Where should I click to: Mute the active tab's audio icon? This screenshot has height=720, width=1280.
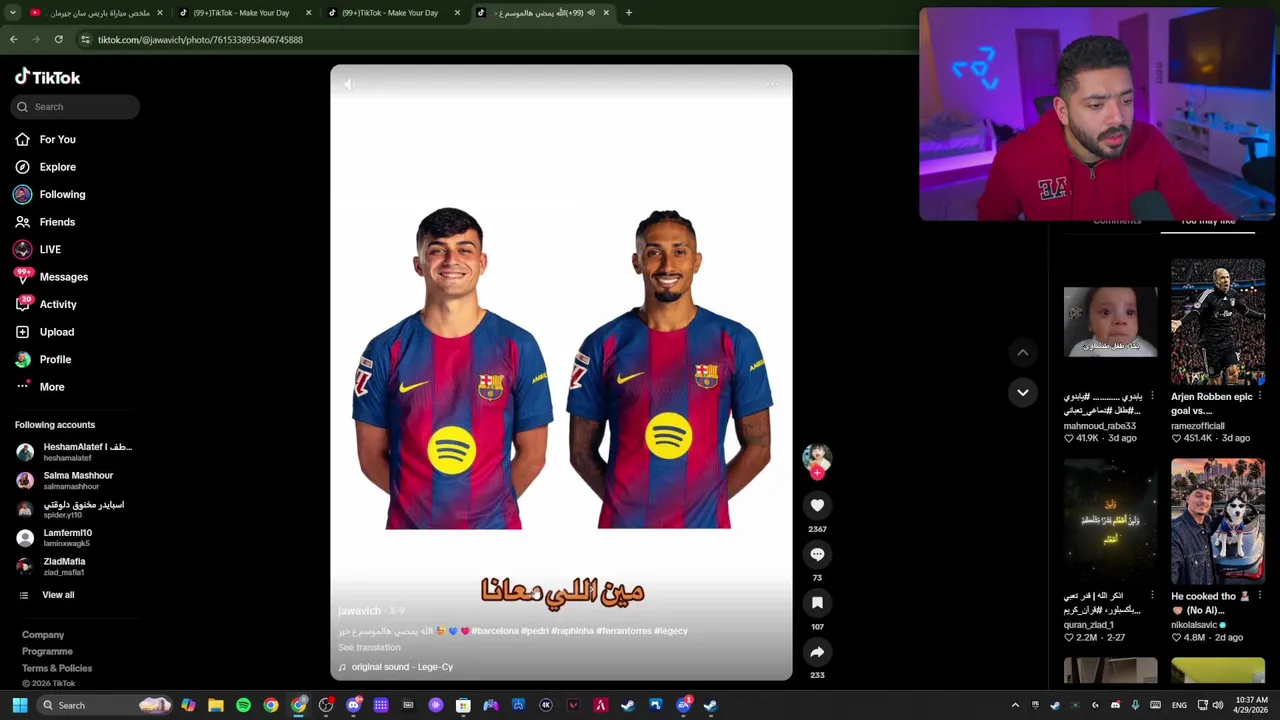pos(591,13)
